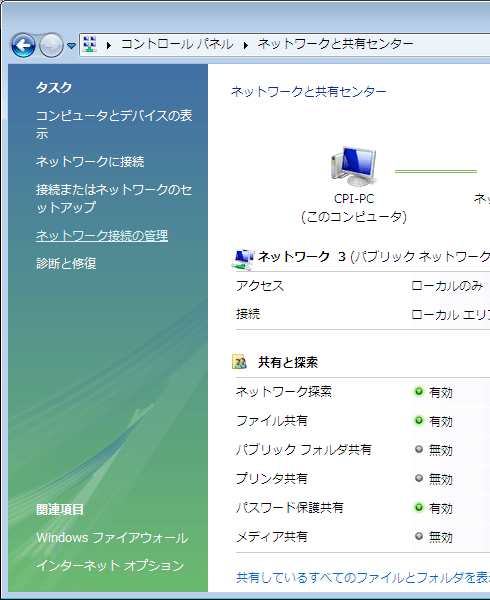The width and height of the screenshot is (490, 600).
Task: Open 接続またはネットワークのセットアップ link
Action: [114, 198]
